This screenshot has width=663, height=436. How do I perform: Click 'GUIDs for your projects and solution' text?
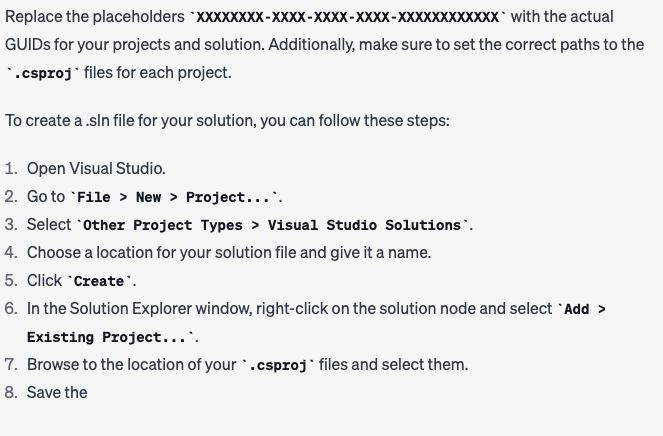[x=134, y=45]
